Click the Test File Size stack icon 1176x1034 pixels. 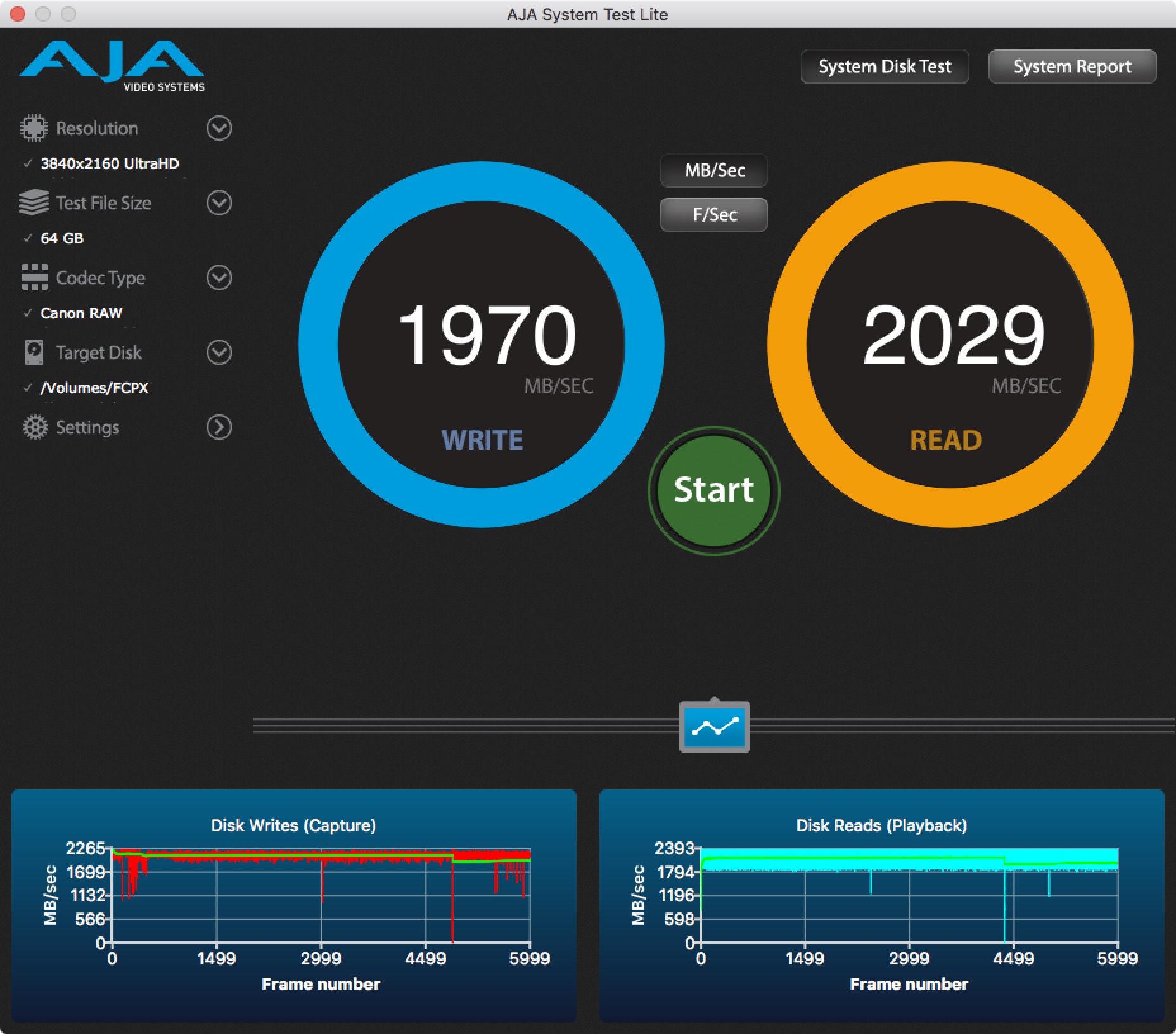point(34,203)
